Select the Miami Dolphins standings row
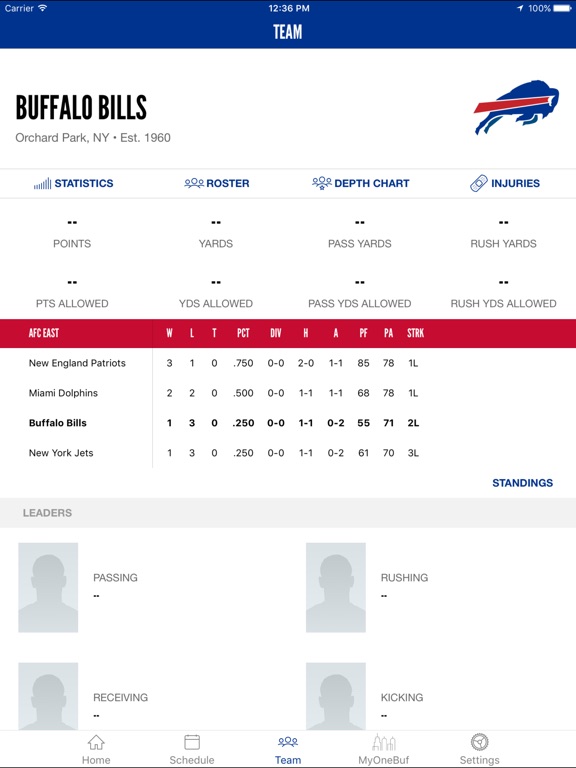This screenshot has height=768, width=576. pos(288,393)
